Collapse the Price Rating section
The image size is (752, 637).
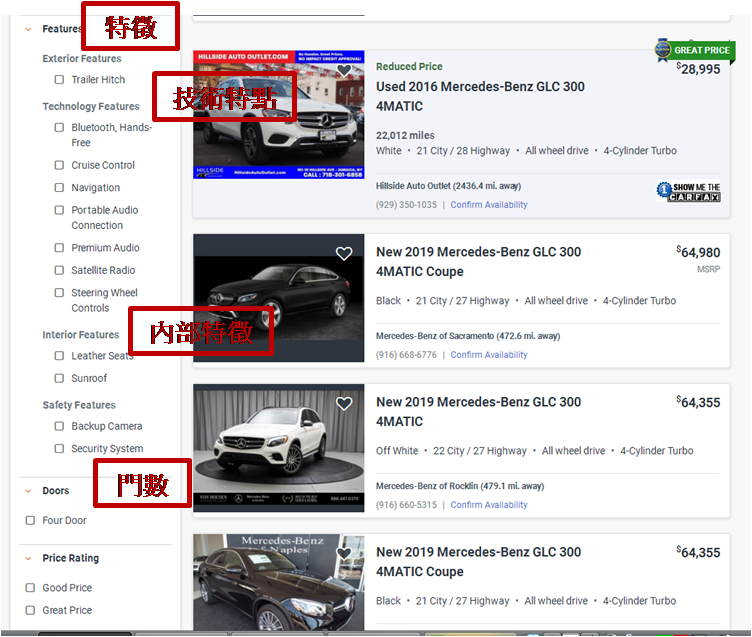pyautogui.click(x=28, y=558)
